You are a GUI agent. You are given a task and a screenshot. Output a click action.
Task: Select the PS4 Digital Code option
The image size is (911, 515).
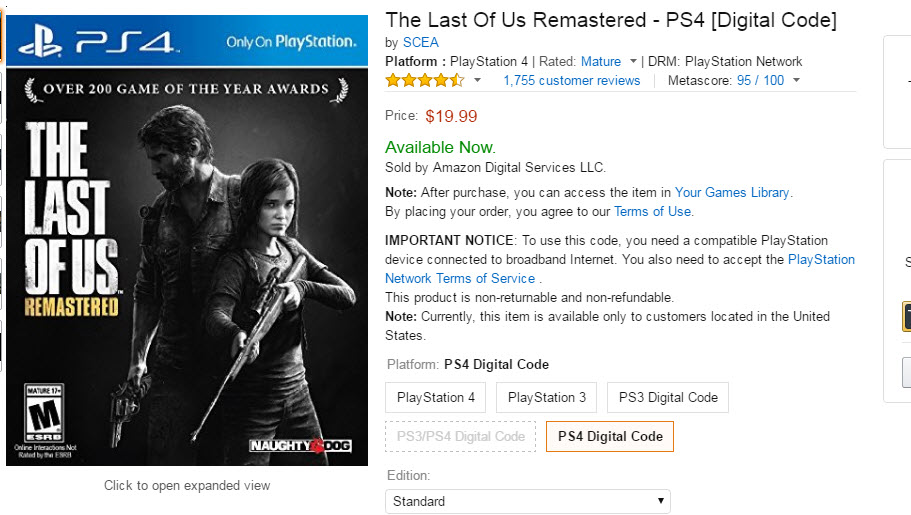610,436
